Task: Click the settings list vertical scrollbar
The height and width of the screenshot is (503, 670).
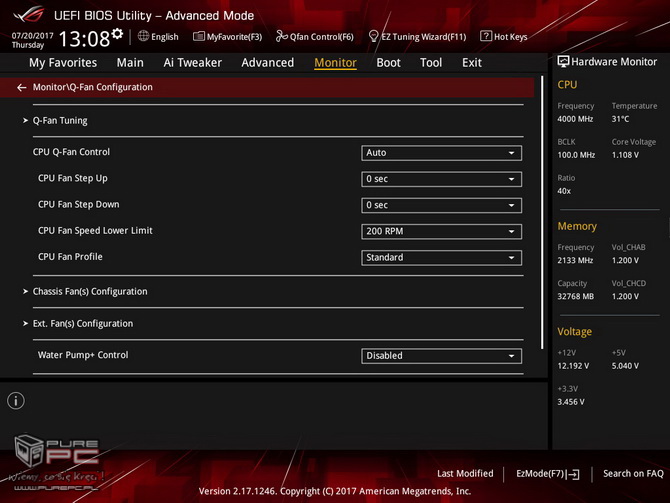Action: [542, 212]
